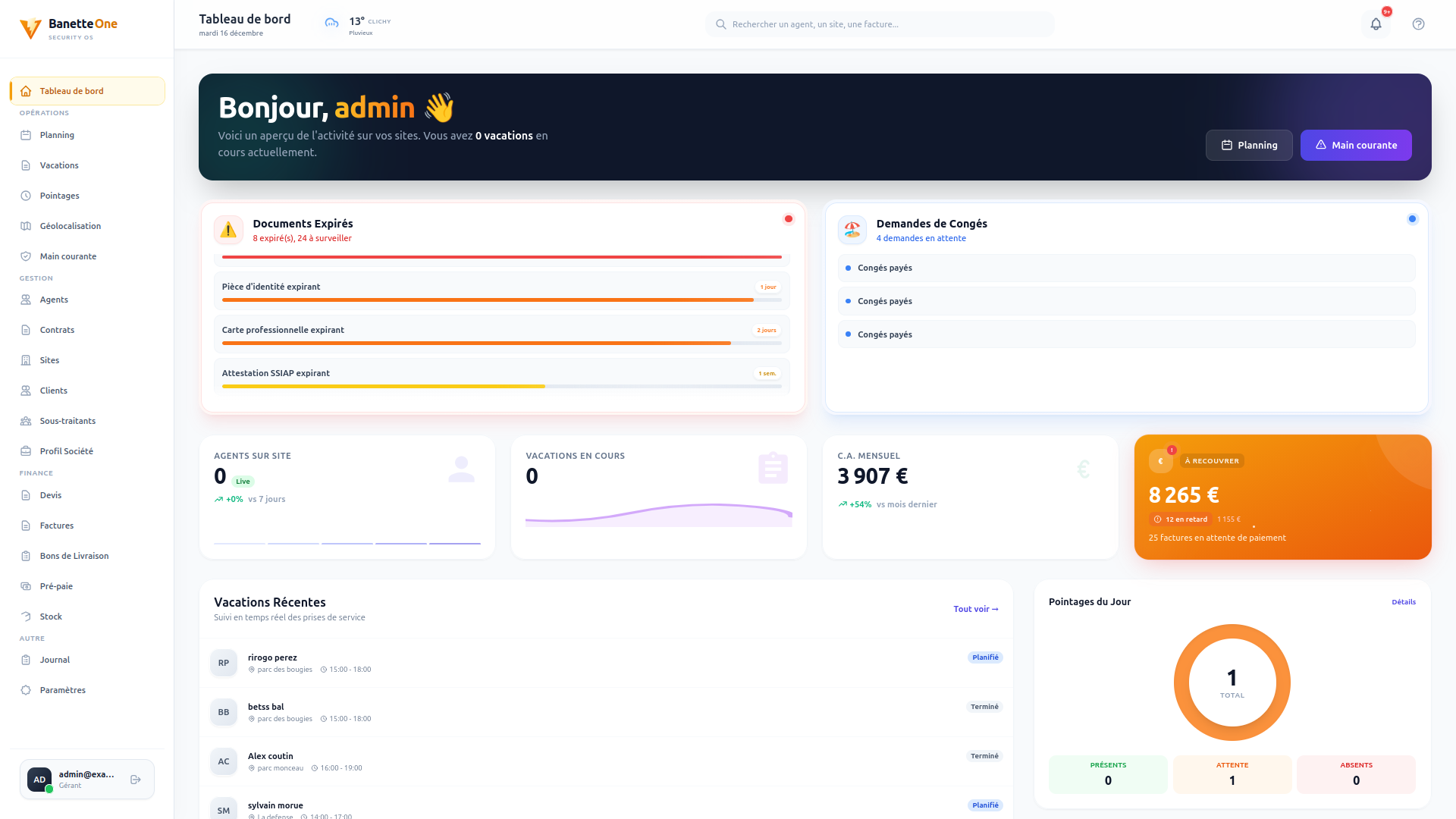Select the Pointages clock icon in sidebar

(x=26, y=196)
